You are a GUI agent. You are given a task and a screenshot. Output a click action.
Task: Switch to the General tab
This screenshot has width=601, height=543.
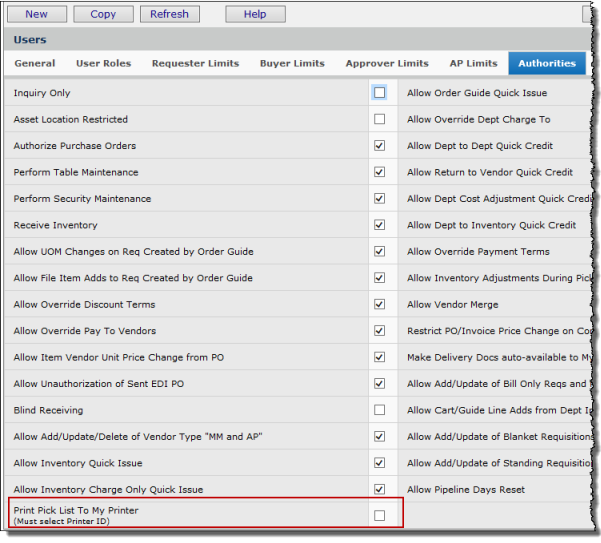[35, 63]
